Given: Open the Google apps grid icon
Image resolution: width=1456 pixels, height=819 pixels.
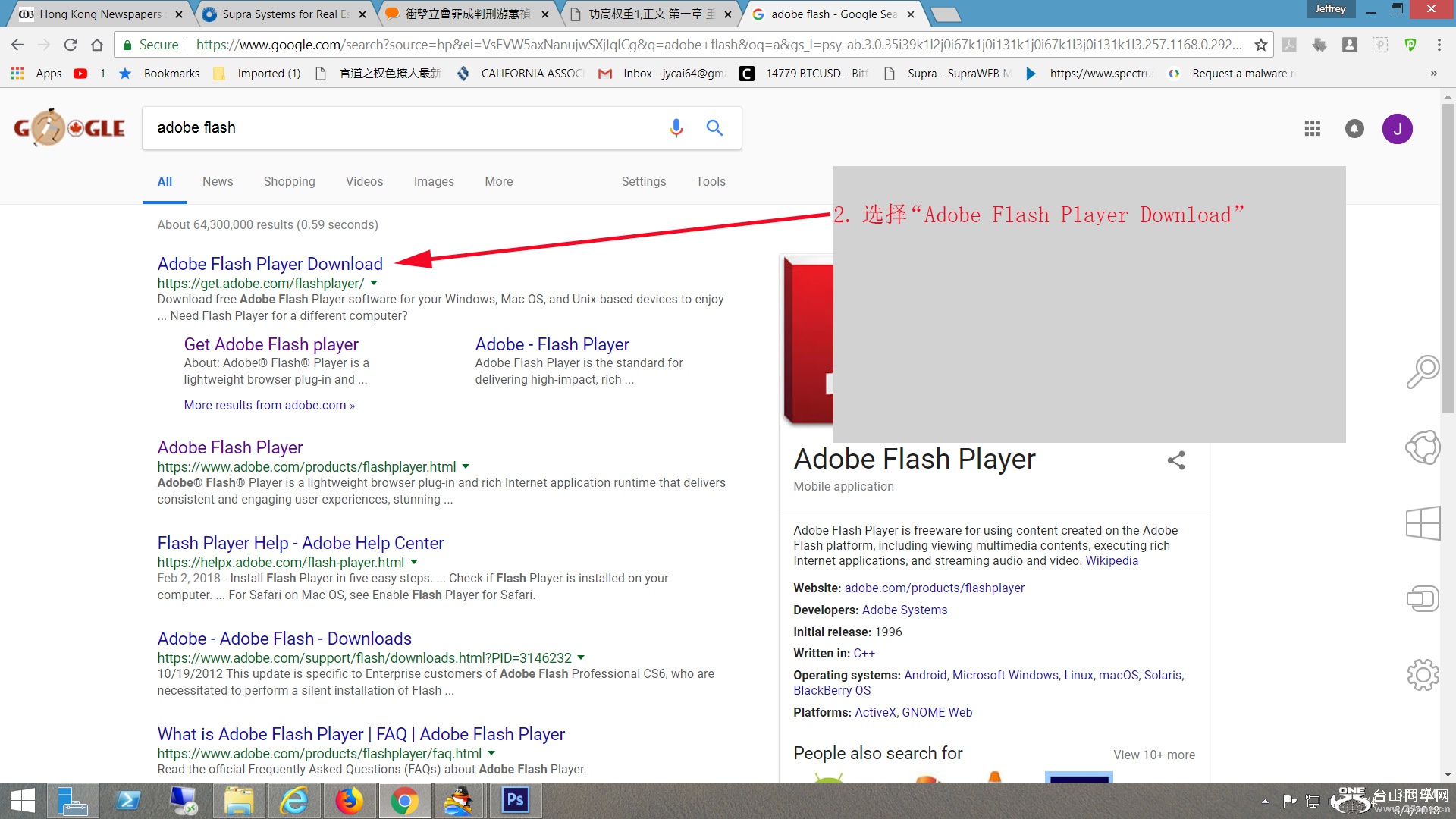Looking at the screenshot, I should (1313, 129).
